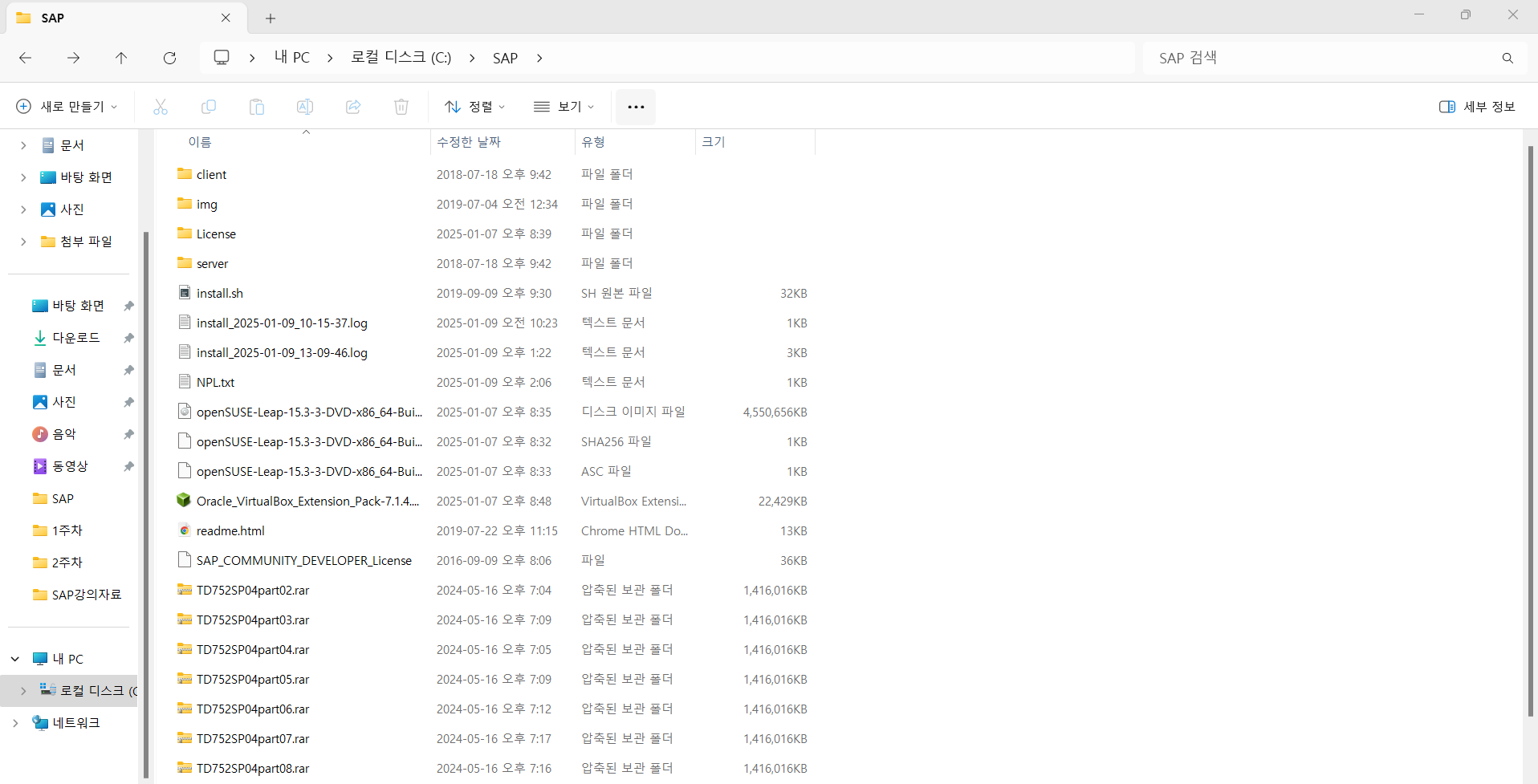The height and width of the screenshot is (784, 1538).
Task: Go back to previous folder
Action: [26, 58]
